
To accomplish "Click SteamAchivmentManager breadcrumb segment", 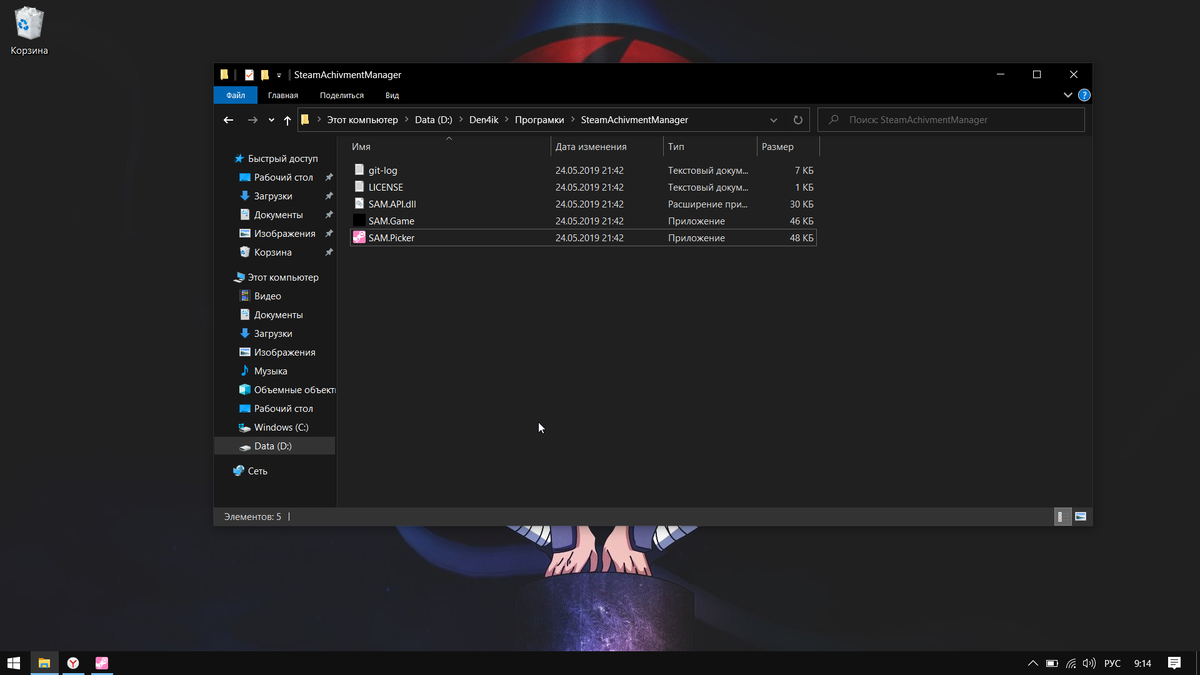I will pos(634,120).
